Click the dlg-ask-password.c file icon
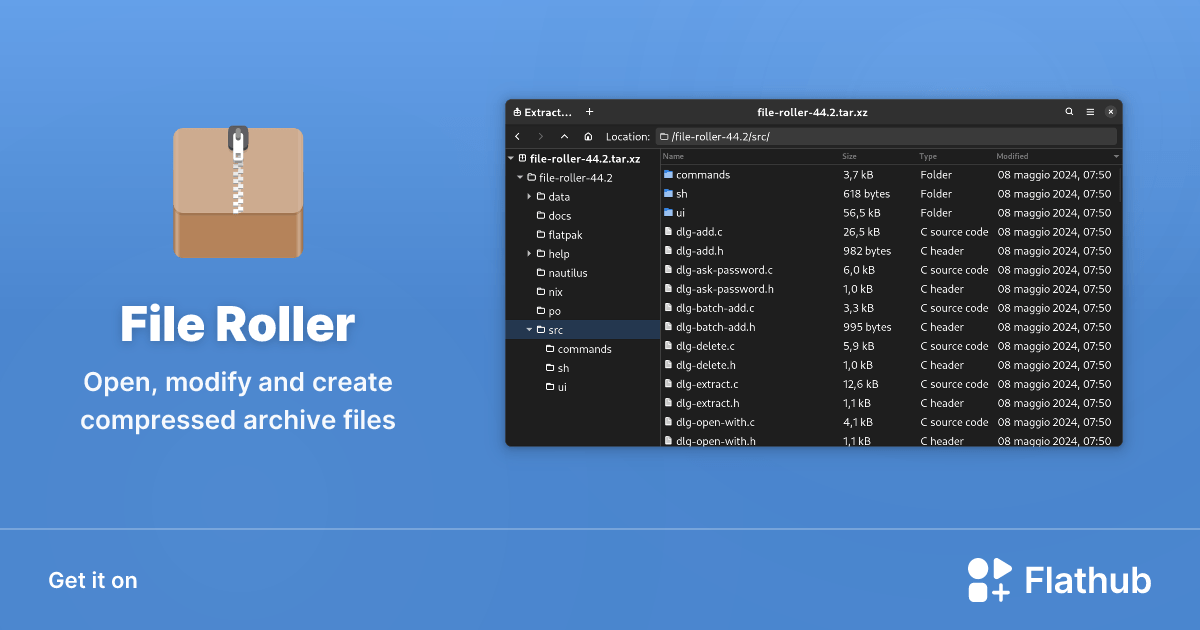Viewport: 1200px width, 630px height. click(668, 269)
